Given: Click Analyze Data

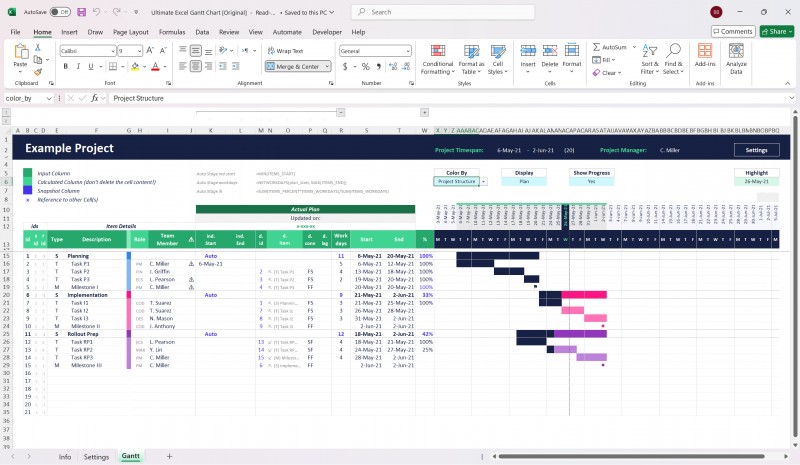Looking at the screenshot, I should tap(736, 59).
